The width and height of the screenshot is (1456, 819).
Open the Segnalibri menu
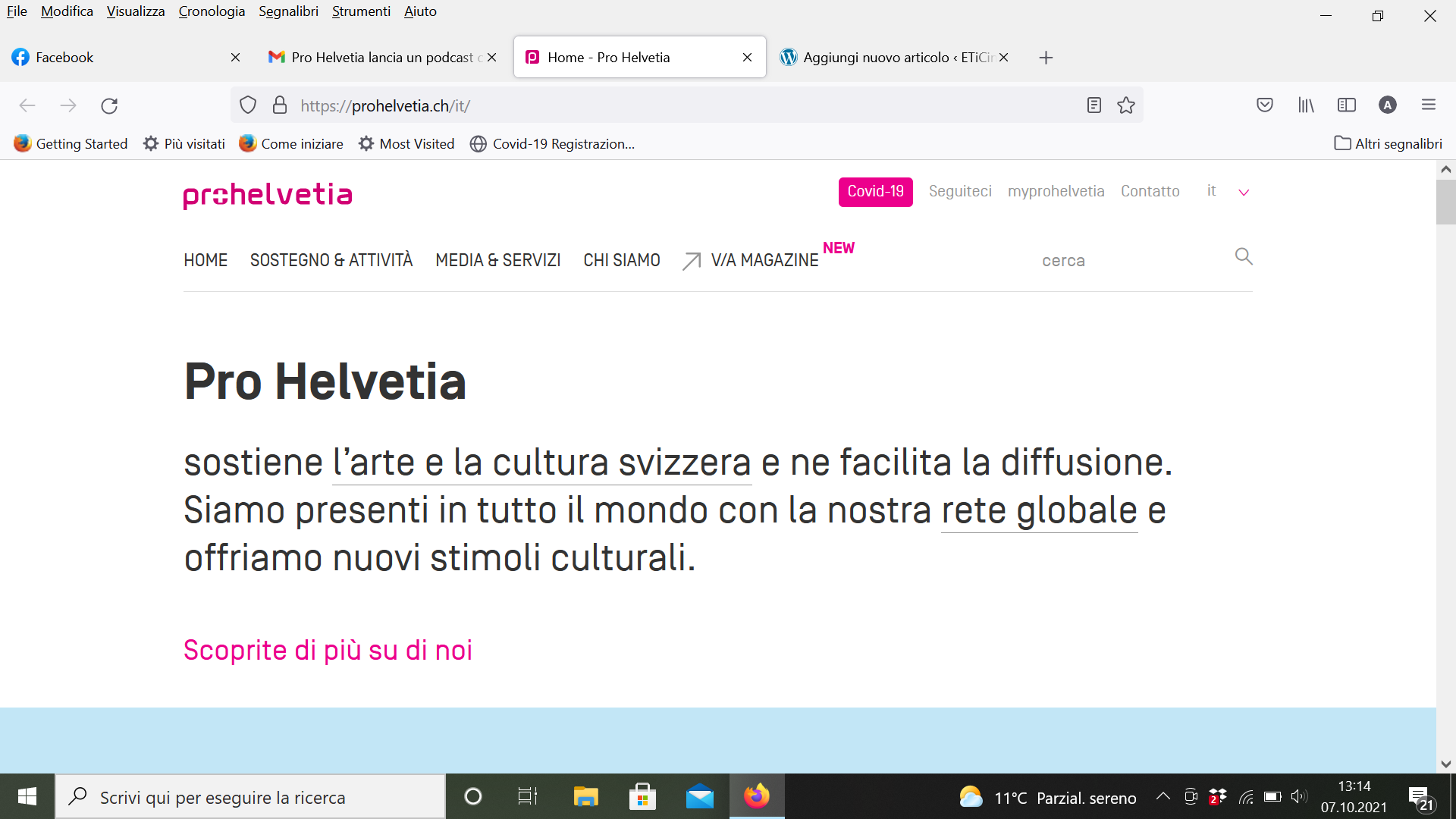point(288,11)
